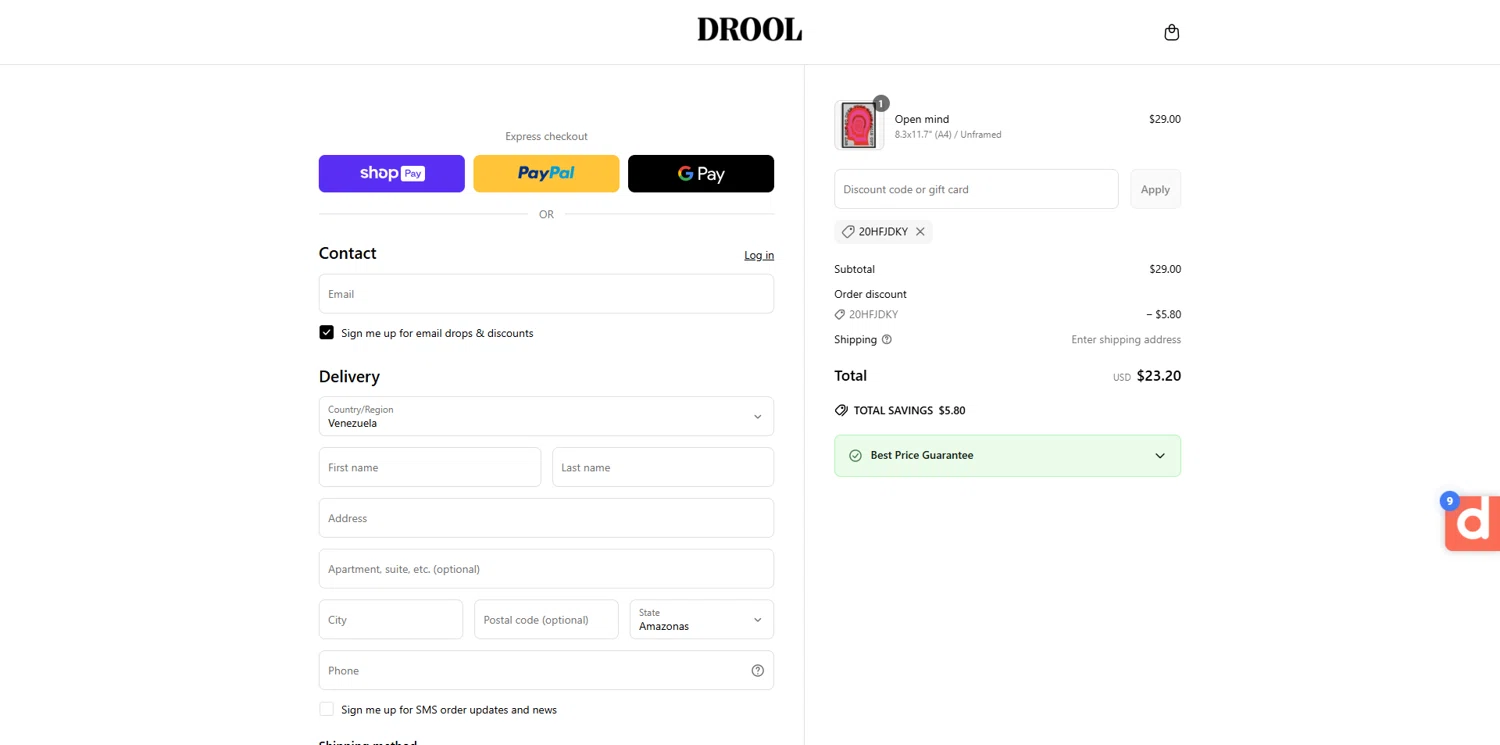Remove applied discount code 20HFJDKY
Screen dimensions: 1500x745
tap(920, 232)
